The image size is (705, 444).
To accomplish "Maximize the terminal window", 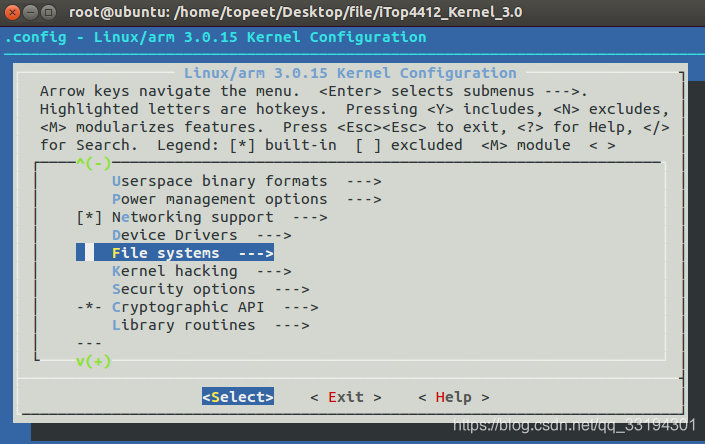I will click(48, 12).
